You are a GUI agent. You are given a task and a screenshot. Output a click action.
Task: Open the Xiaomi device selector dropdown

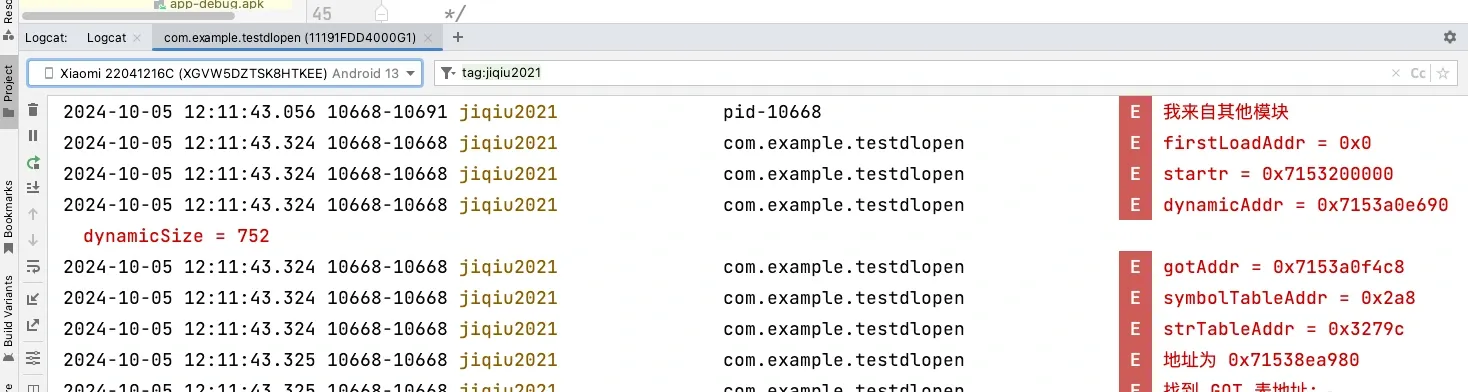tap(225, 73)
